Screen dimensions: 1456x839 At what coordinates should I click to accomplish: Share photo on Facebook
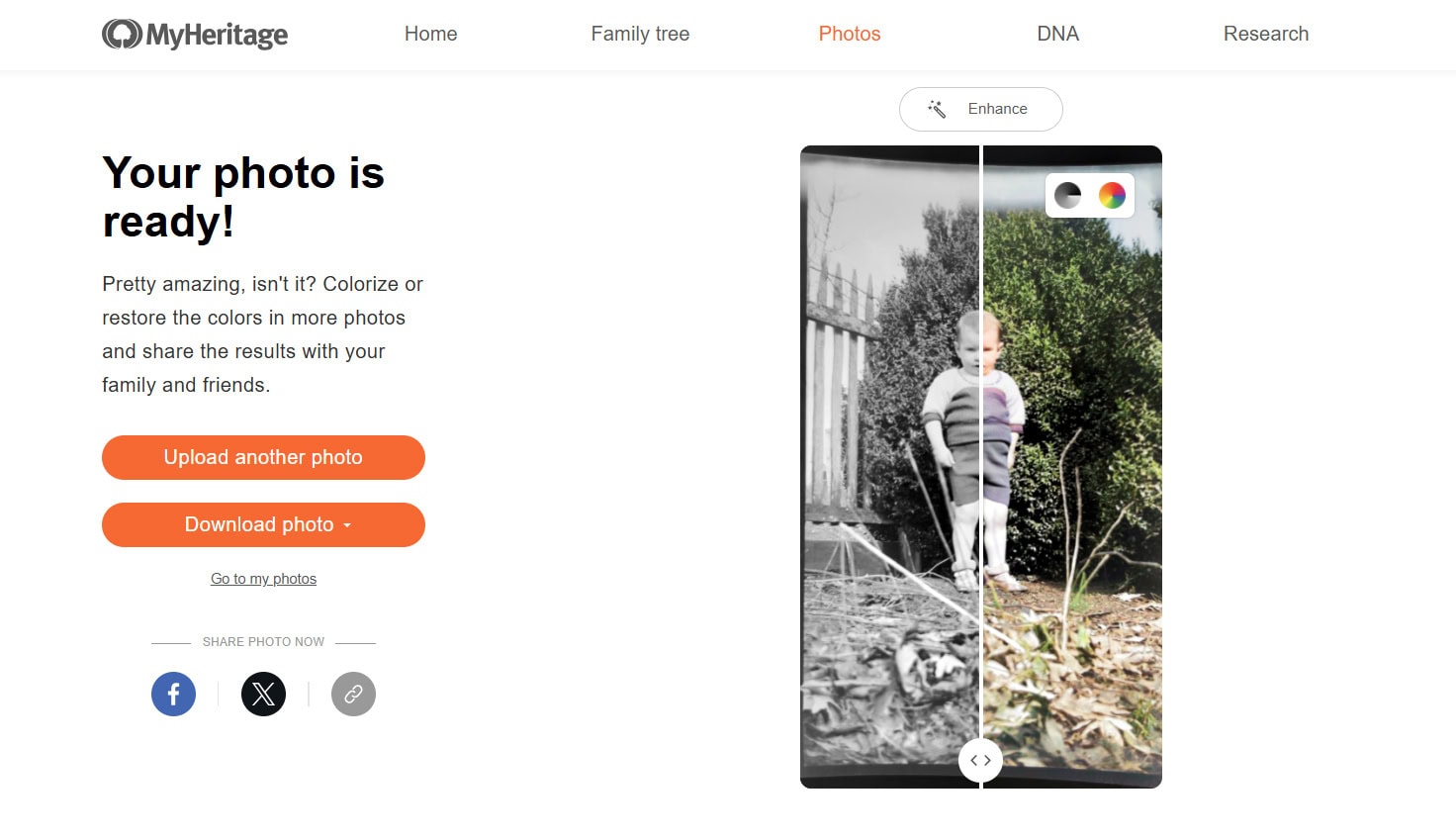click(173, 694)
